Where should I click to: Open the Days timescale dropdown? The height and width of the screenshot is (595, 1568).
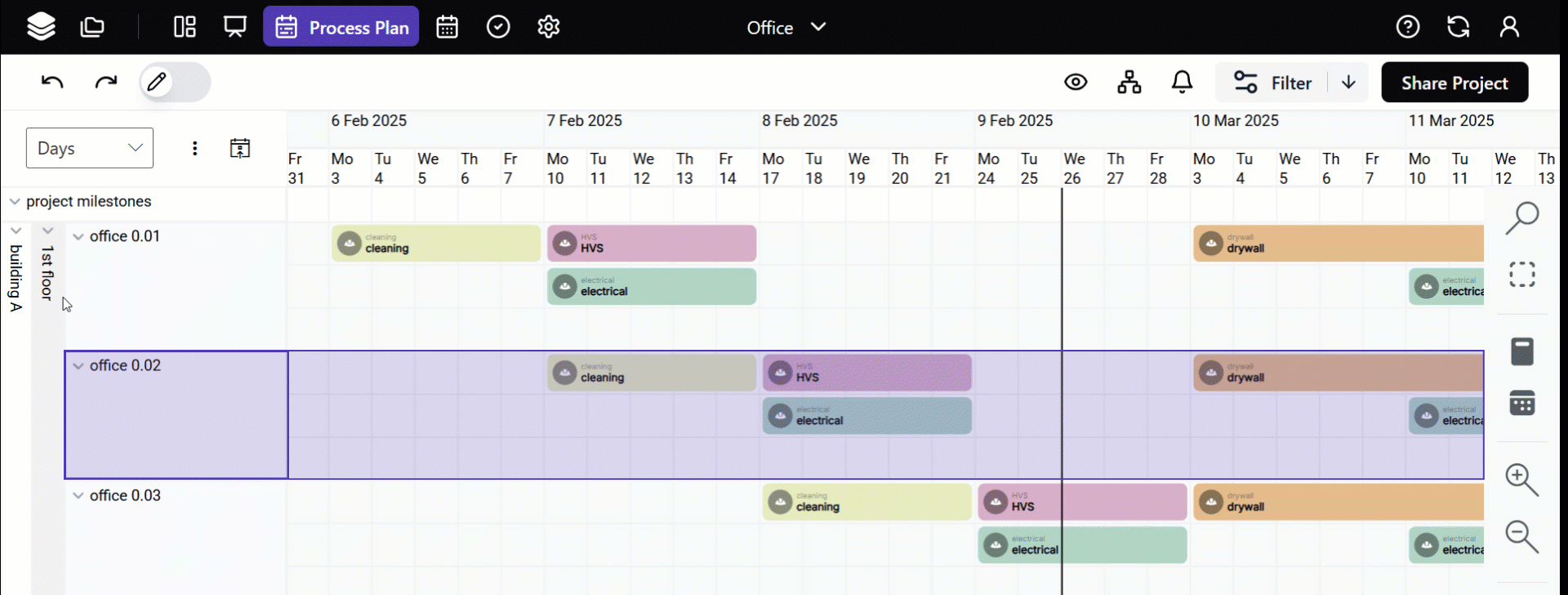pyautogui.click(x=90, y=148)
